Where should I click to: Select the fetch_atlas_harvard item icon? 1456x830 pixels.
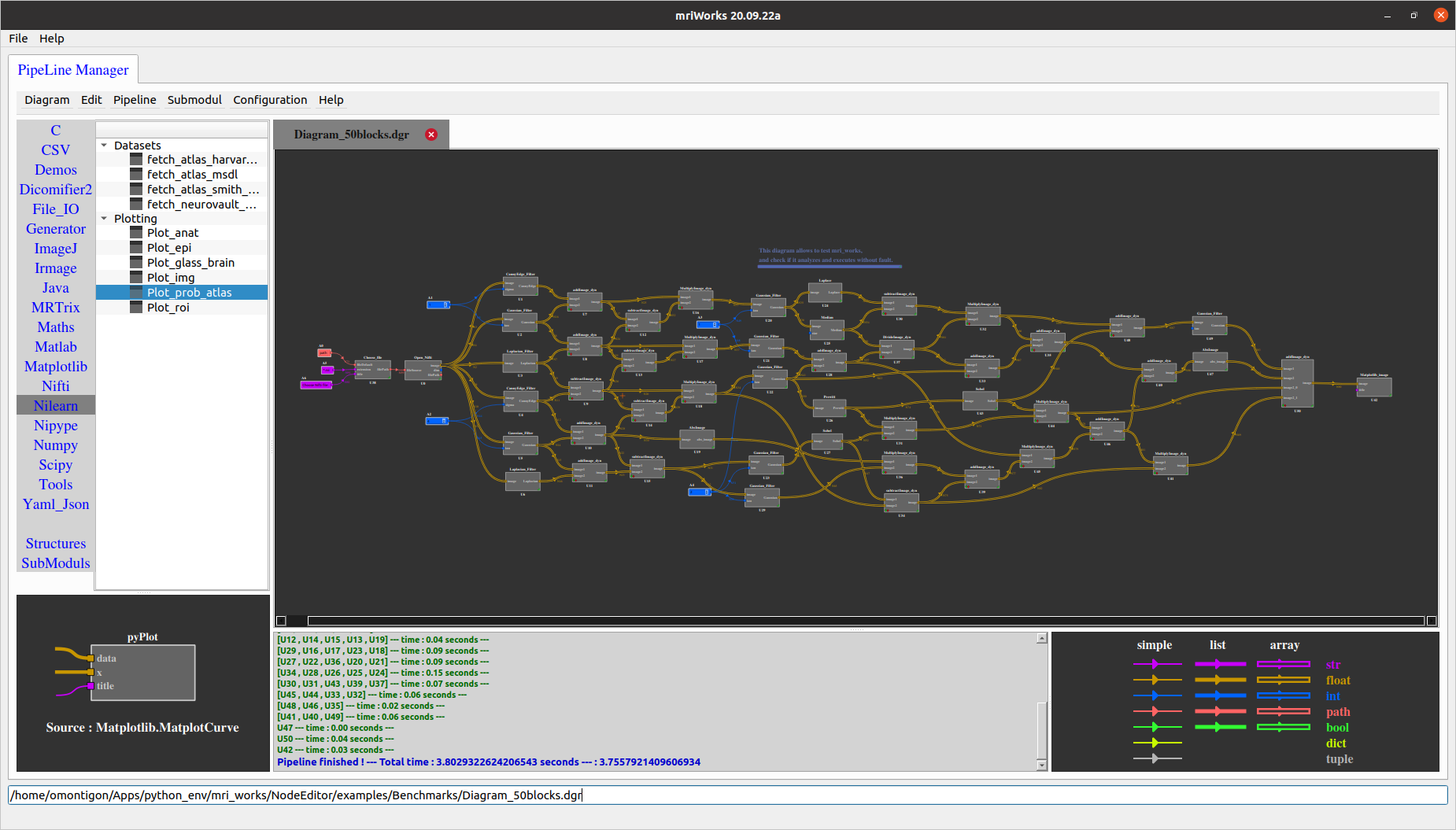click(x=136, y=159)
